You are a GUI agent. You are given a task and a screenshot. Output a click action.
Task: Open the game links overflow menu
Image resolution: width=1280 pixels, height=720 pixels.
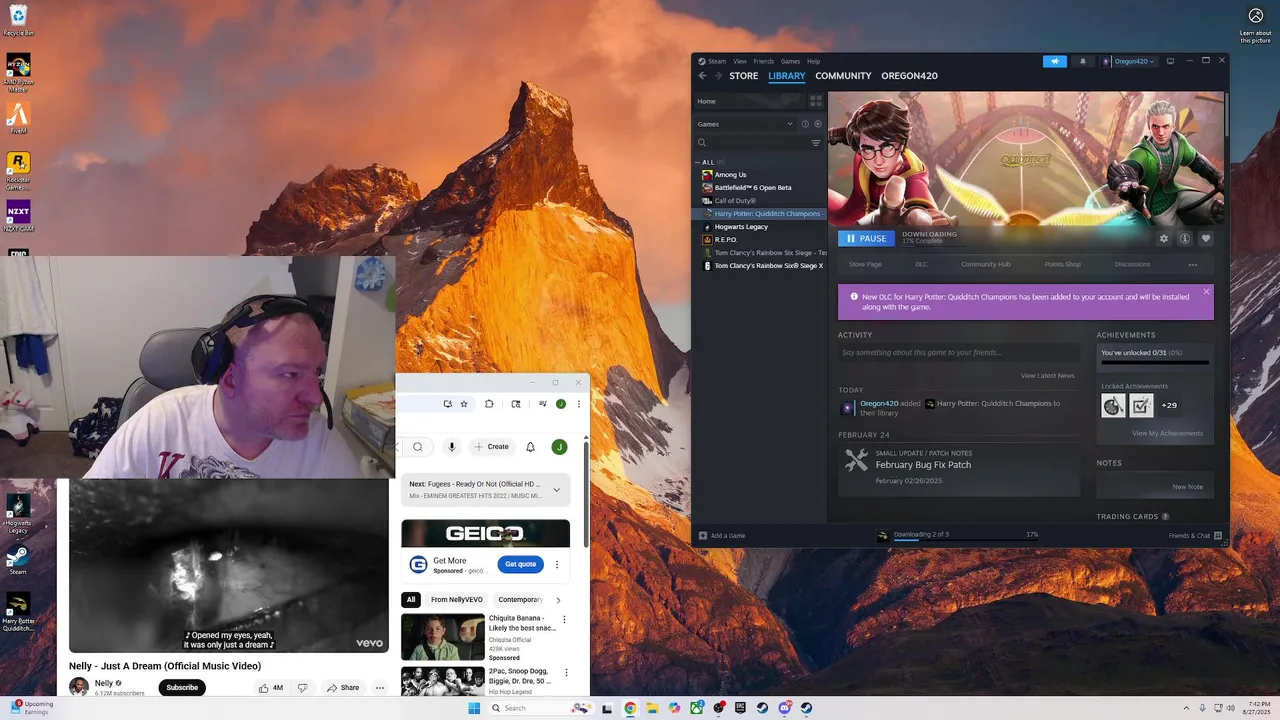[1193, 265]
